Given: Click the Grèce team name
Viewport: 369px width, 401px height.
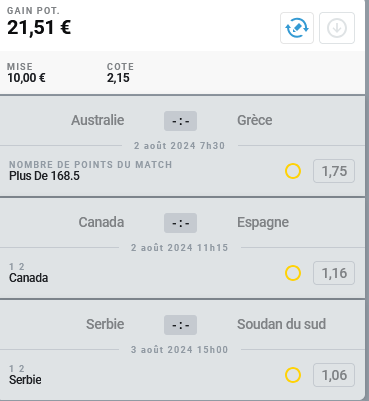Looking at the screenshot, I should [x=255, y=120].
